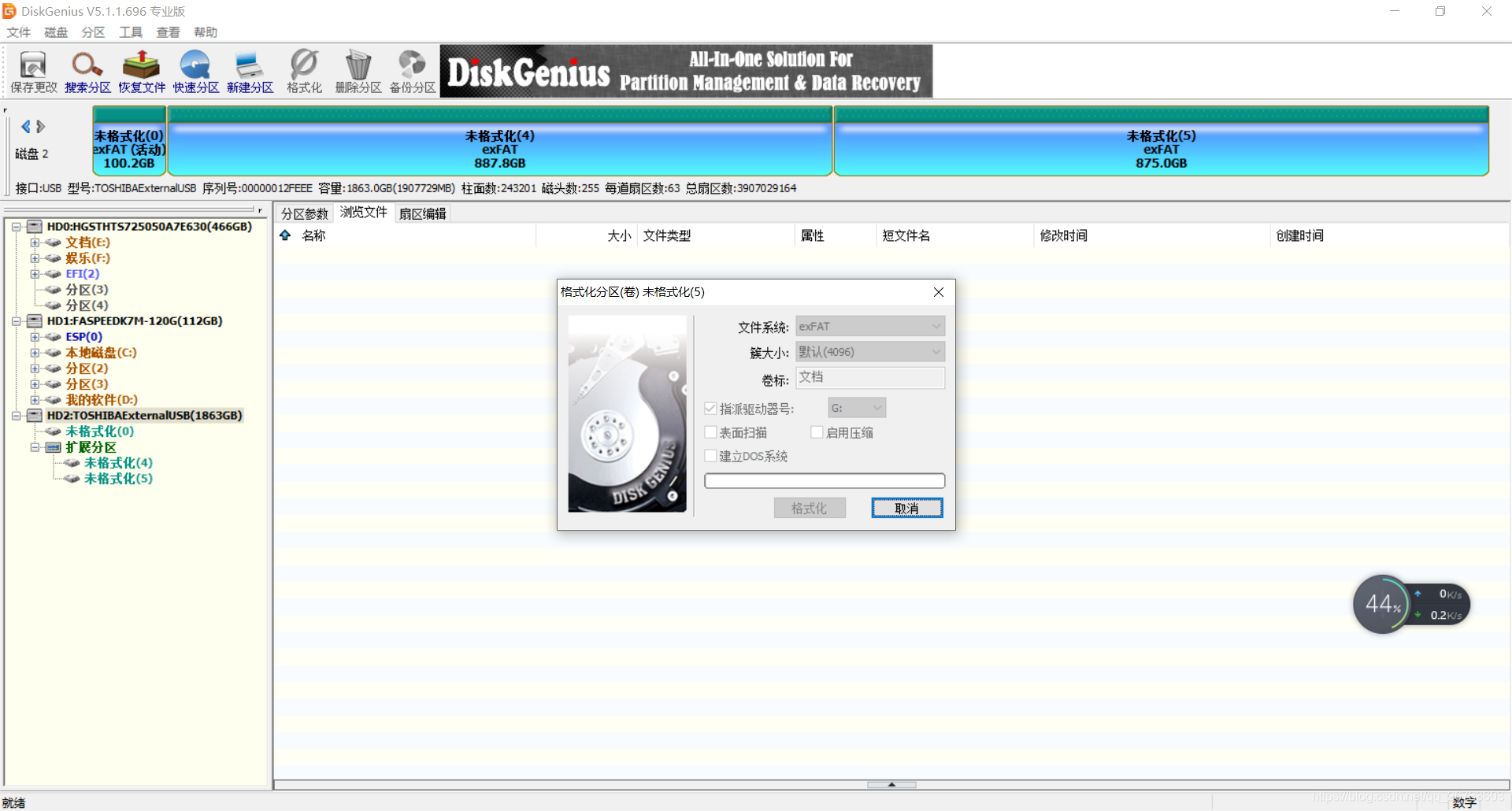Open the 文件系统 exFAT dropdown
1512x811 pixels.
coord(870,326)
